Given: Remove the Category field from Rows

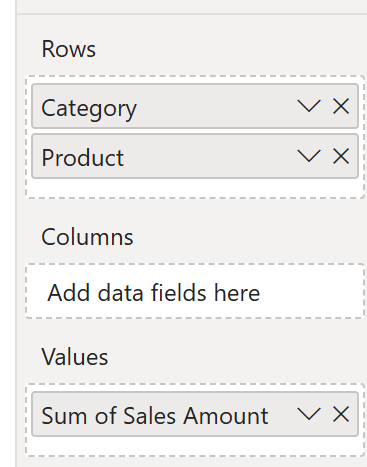Looking at the screenshot, I should pyautogui.click(x=341, y=106).
